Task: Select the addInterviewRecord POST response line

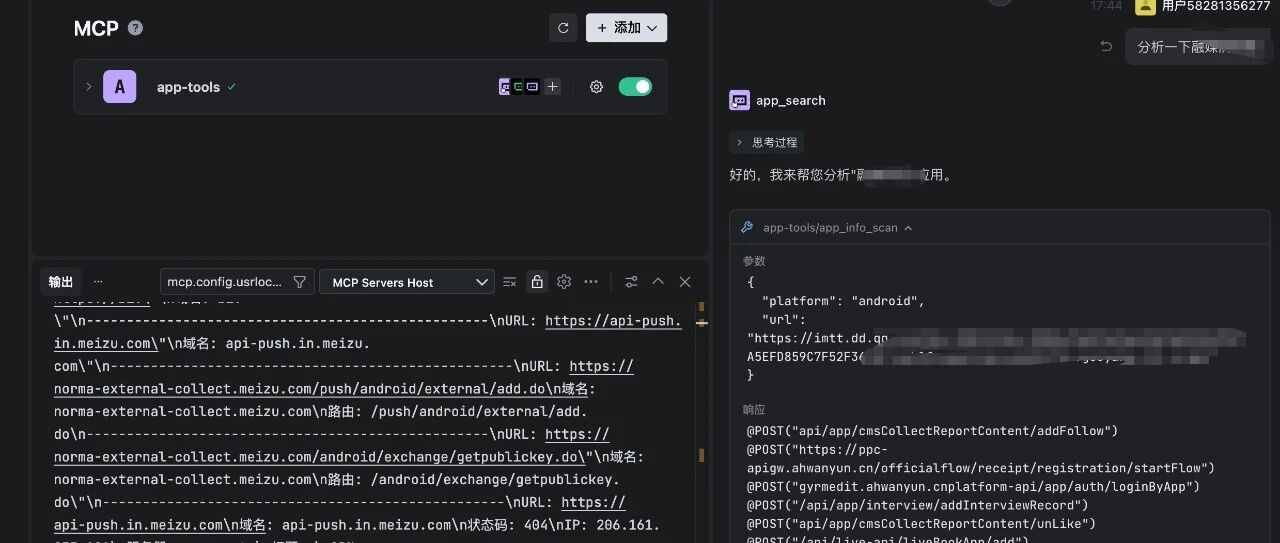Action: pyautogui.click(x=917, y=505)
